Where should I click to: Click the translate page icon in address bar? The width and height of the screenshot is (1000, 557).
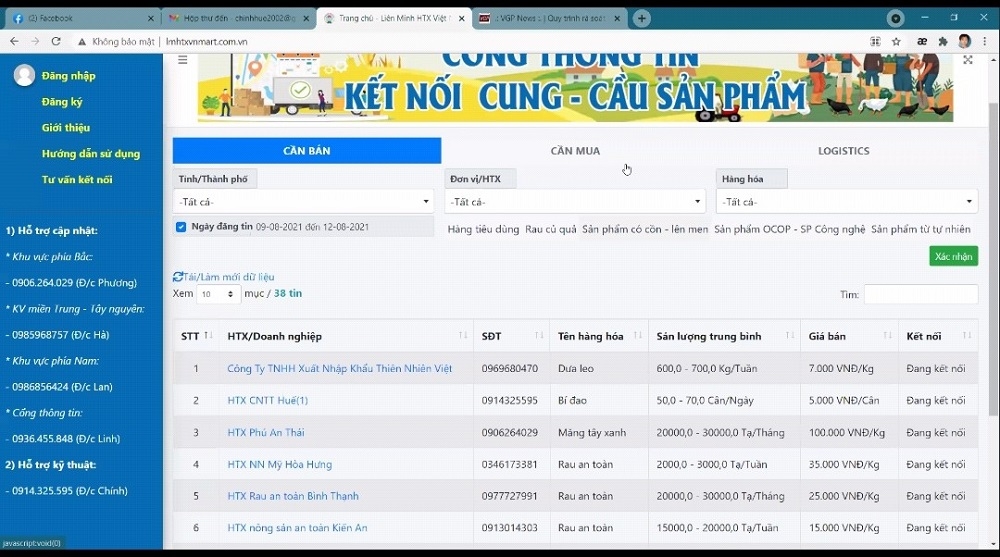[x=875, y=41]
